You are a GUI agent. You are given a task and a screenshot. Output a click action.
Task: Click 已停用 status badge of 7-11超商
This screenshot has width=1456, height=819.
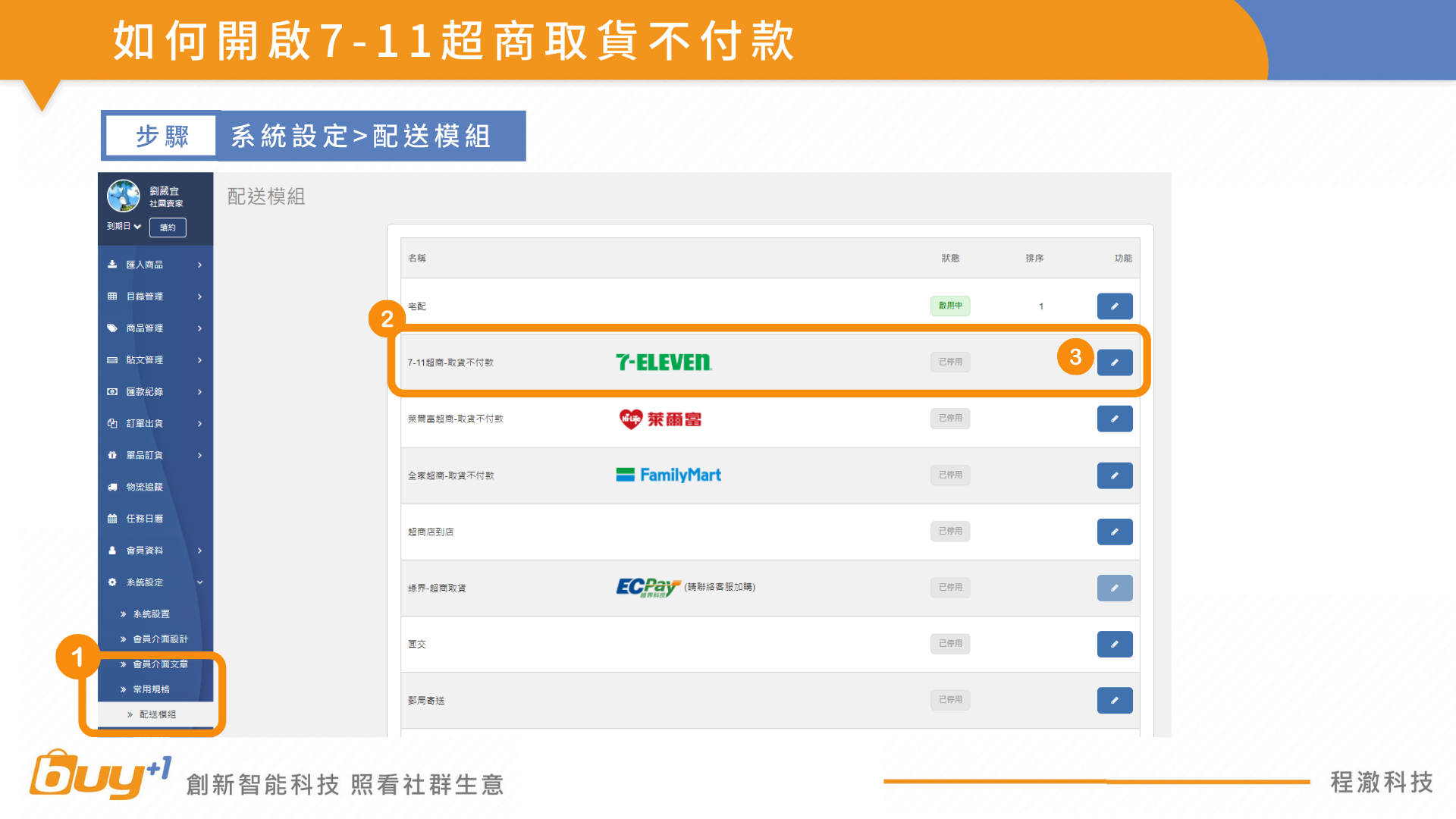[949, 362]
